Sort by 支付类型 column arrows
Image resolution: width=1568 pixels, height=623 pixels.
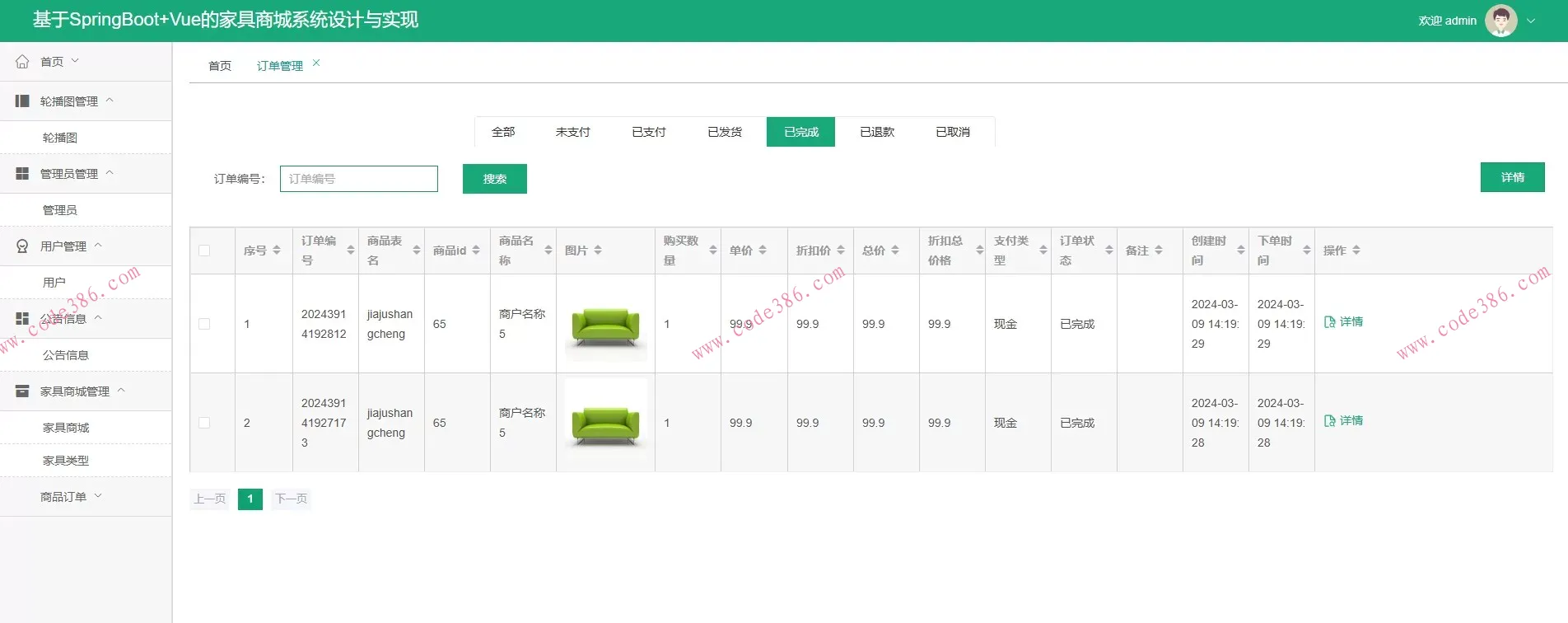pos(1043,250)
